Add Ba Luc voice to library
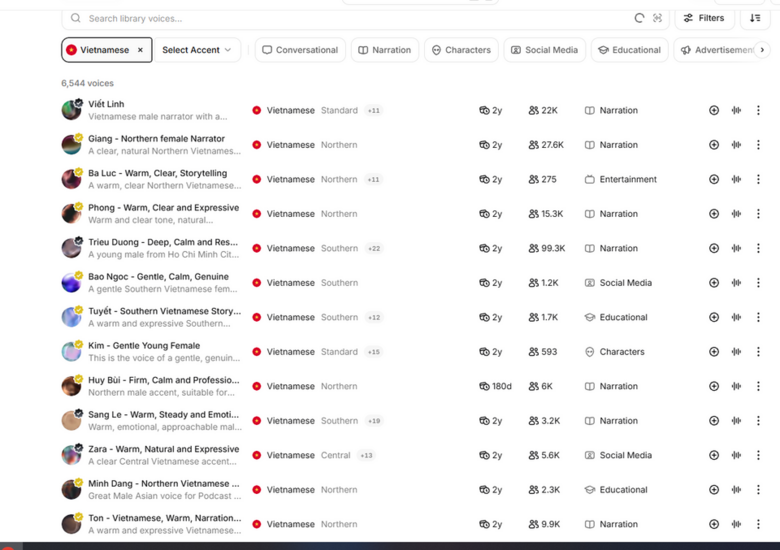Viewport: 780px width, 550px height. [714, 179]
